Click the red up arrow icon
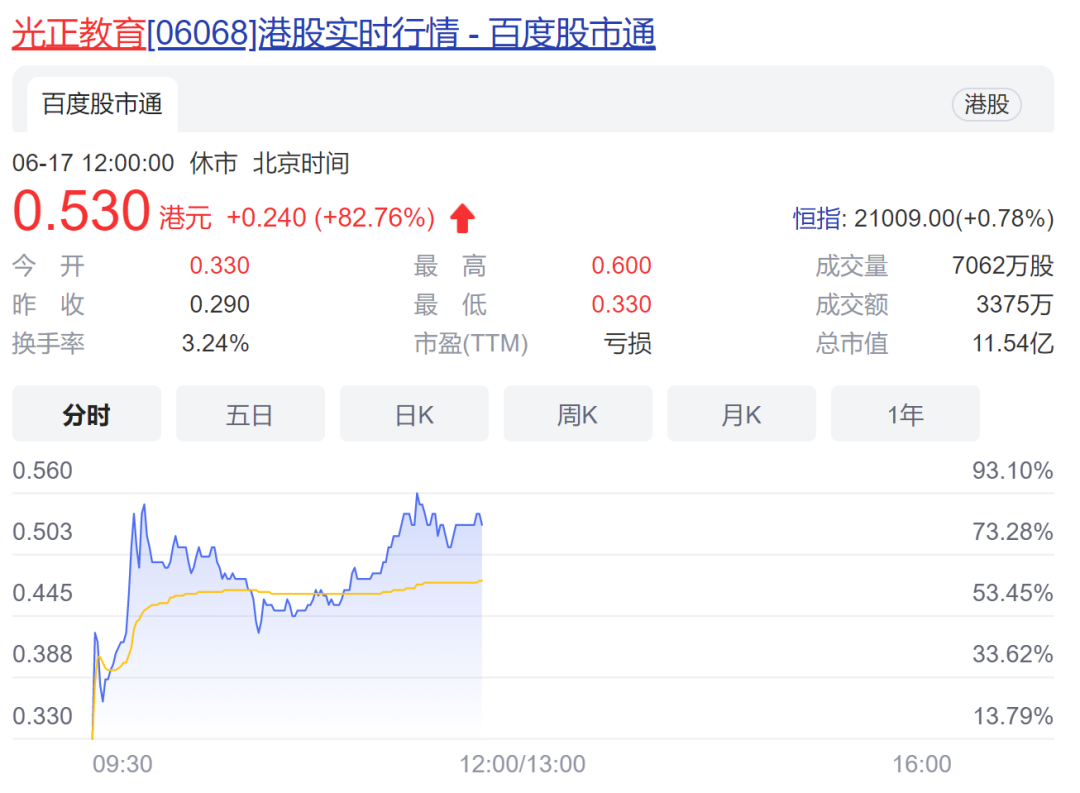The height and width of the screenshot is (793, 1080). 462,218
